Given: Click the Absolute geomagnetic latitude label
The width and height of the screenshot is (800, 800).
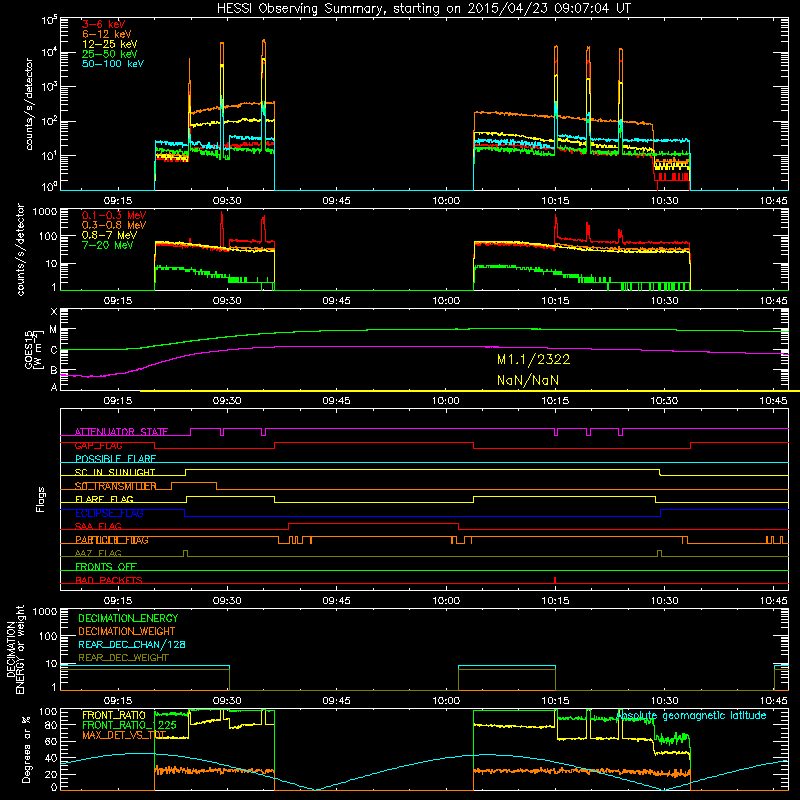Looking at the screenshot, I should pos(691,716).
